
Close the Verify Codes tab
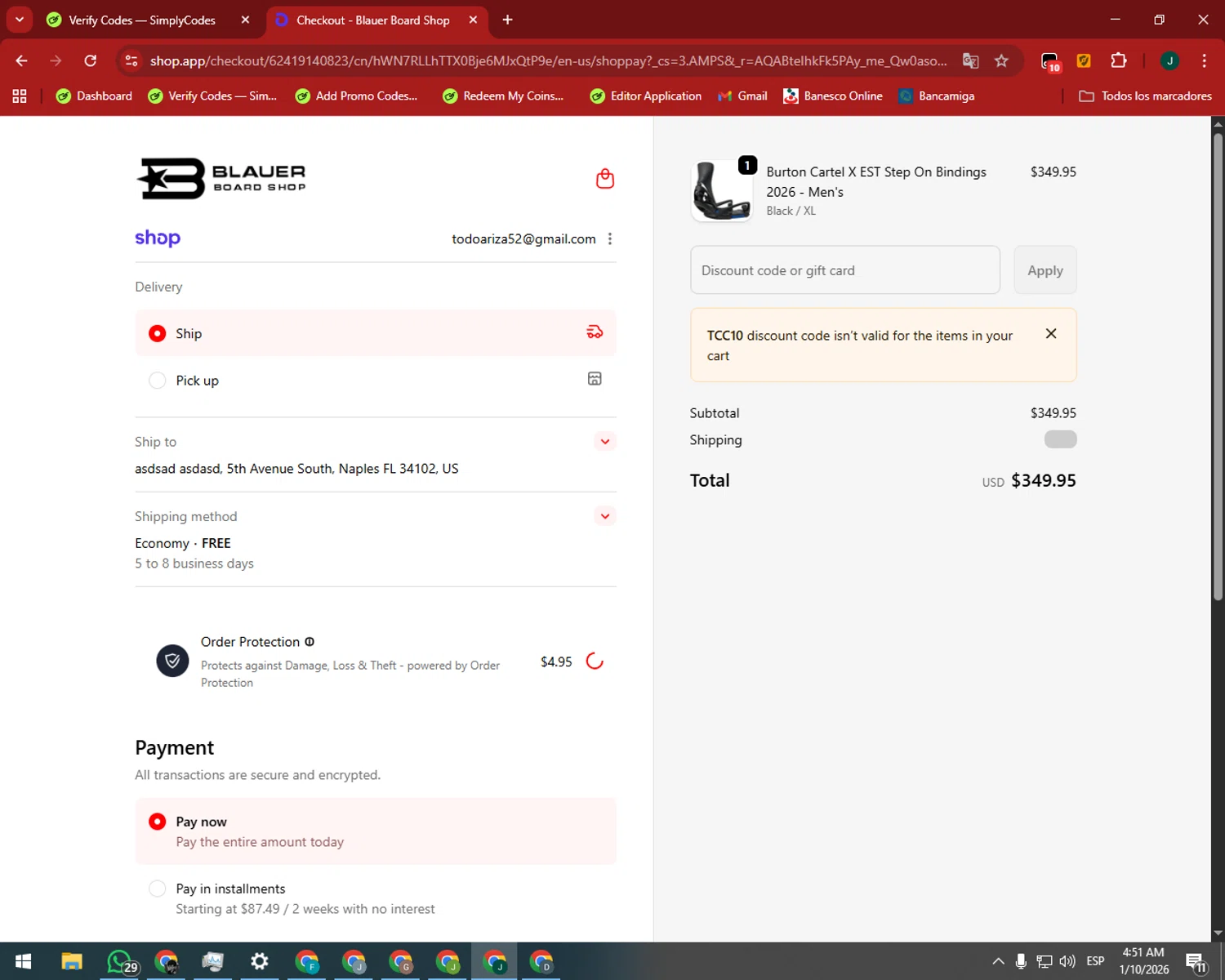[245, 20]
